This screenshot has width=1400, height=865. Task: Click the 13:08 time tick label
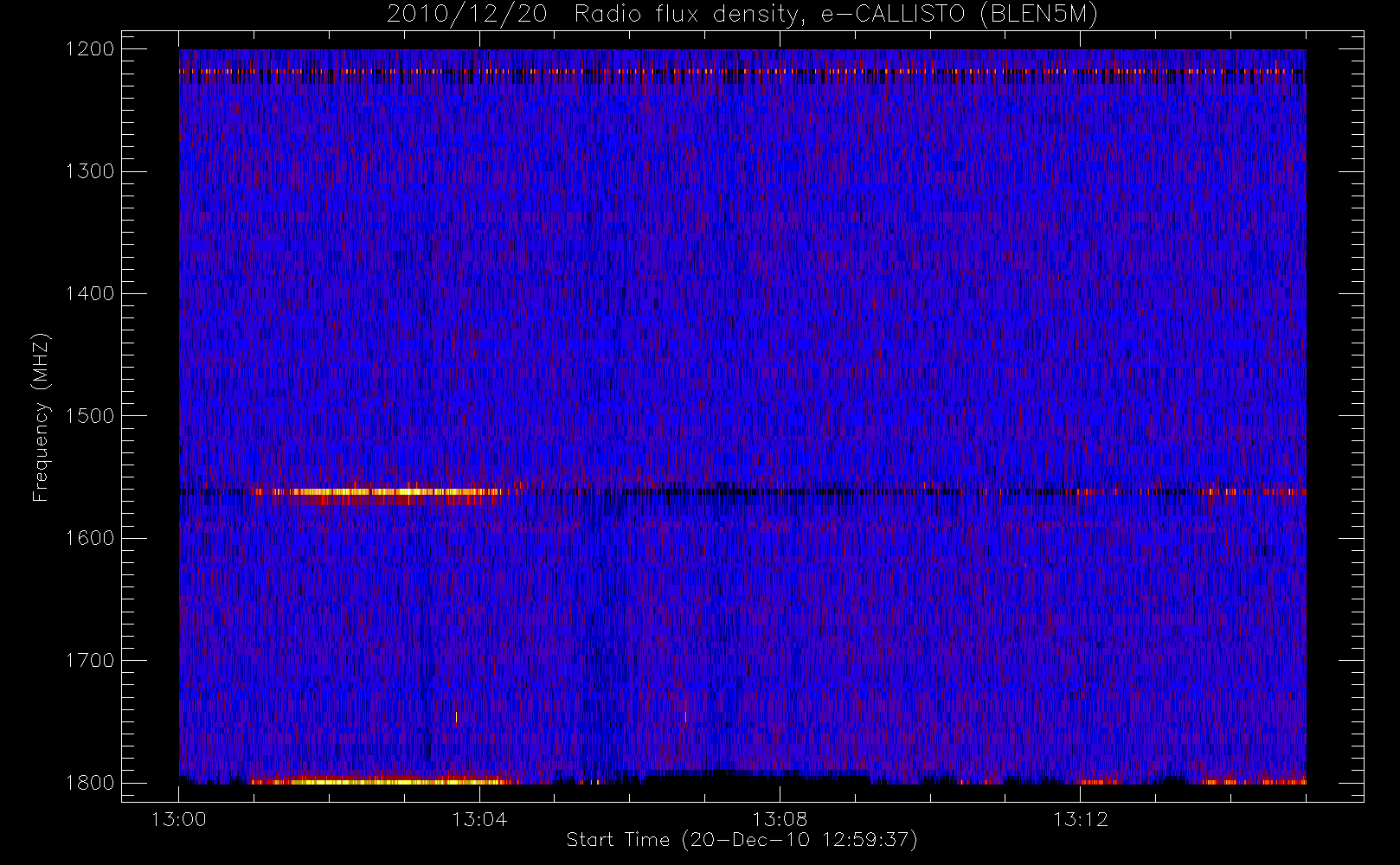(x=780, y=819)
